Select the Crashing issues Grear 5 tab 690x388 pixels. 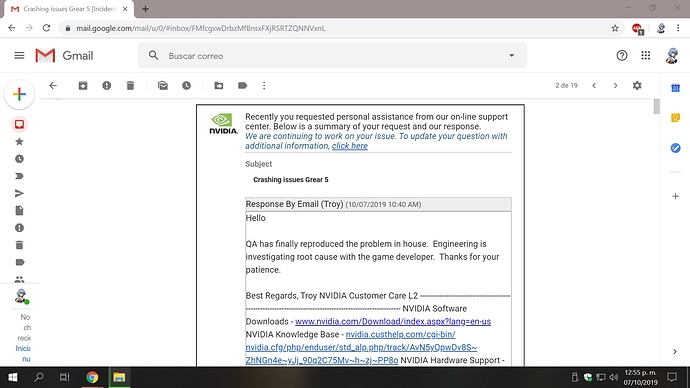(x=69, y=9)
